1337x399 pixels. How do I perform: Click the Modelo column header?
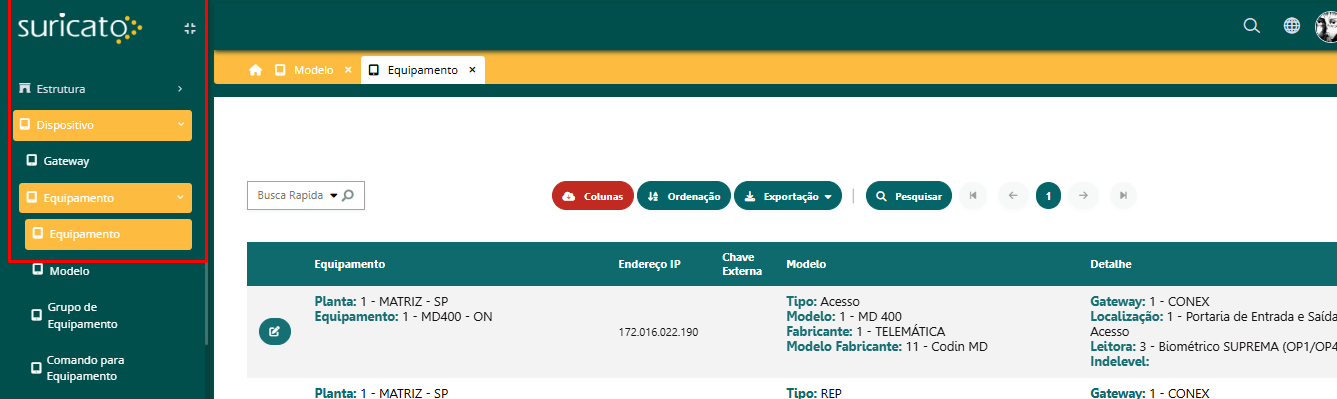click(806, 264)
